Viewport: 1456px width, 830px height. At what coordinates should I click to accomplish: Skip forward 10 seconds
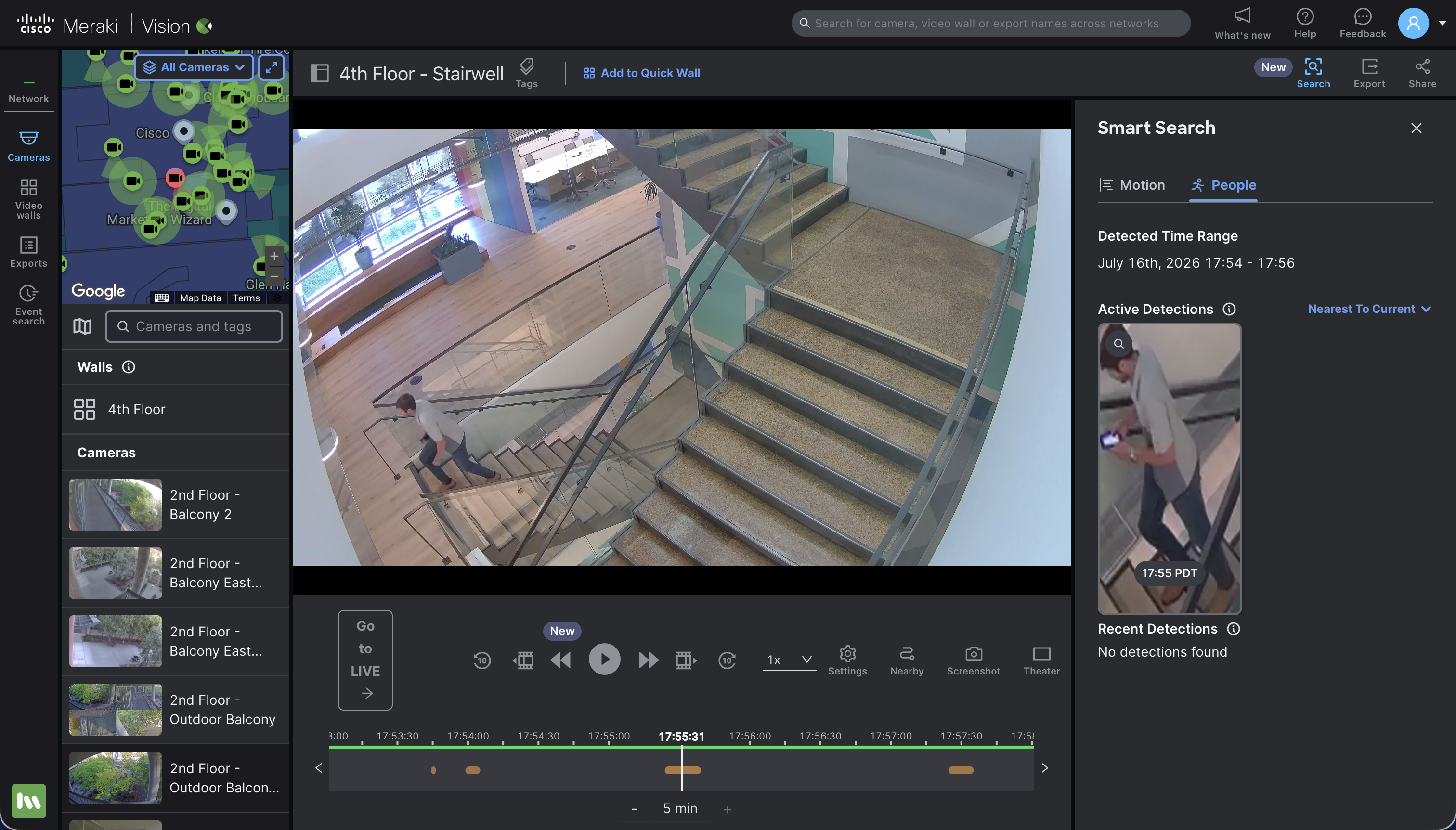[x=727, y=660]
